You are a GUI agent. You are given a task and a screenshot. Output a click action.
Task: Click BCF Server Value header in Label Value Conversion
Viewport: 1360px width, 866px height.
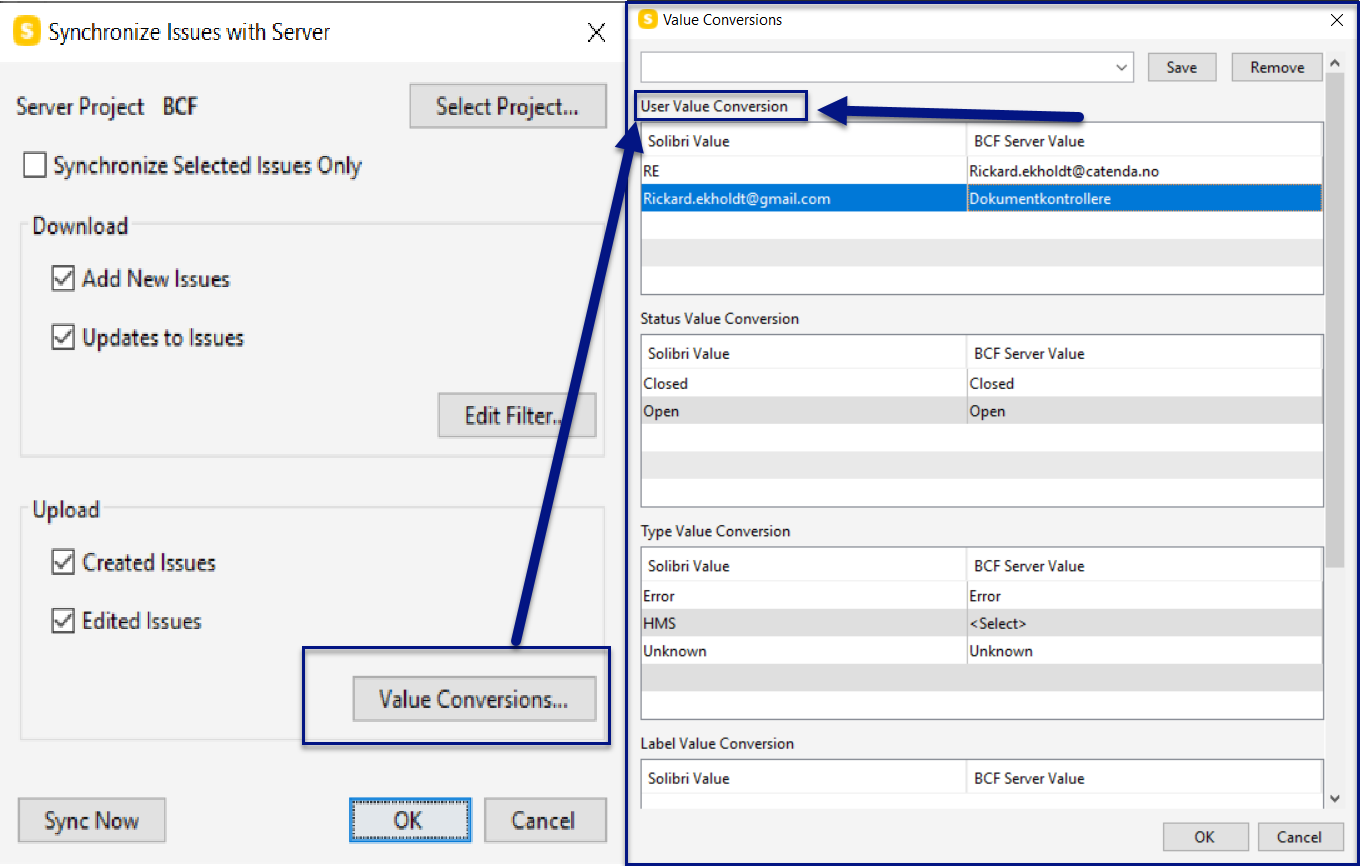[1145, 778]
